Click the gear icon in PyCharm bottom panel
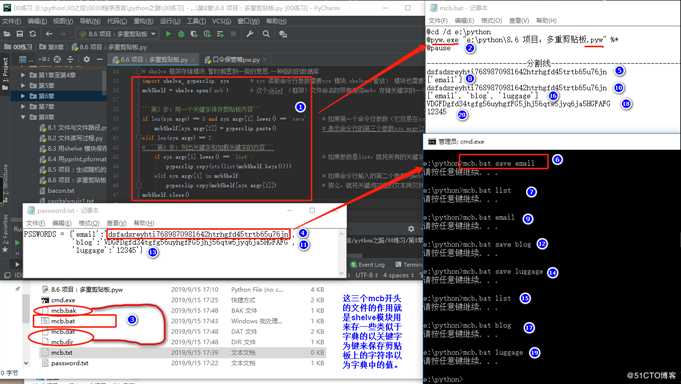The width and height of the screenshot is (681, 384). click(411, 228)
